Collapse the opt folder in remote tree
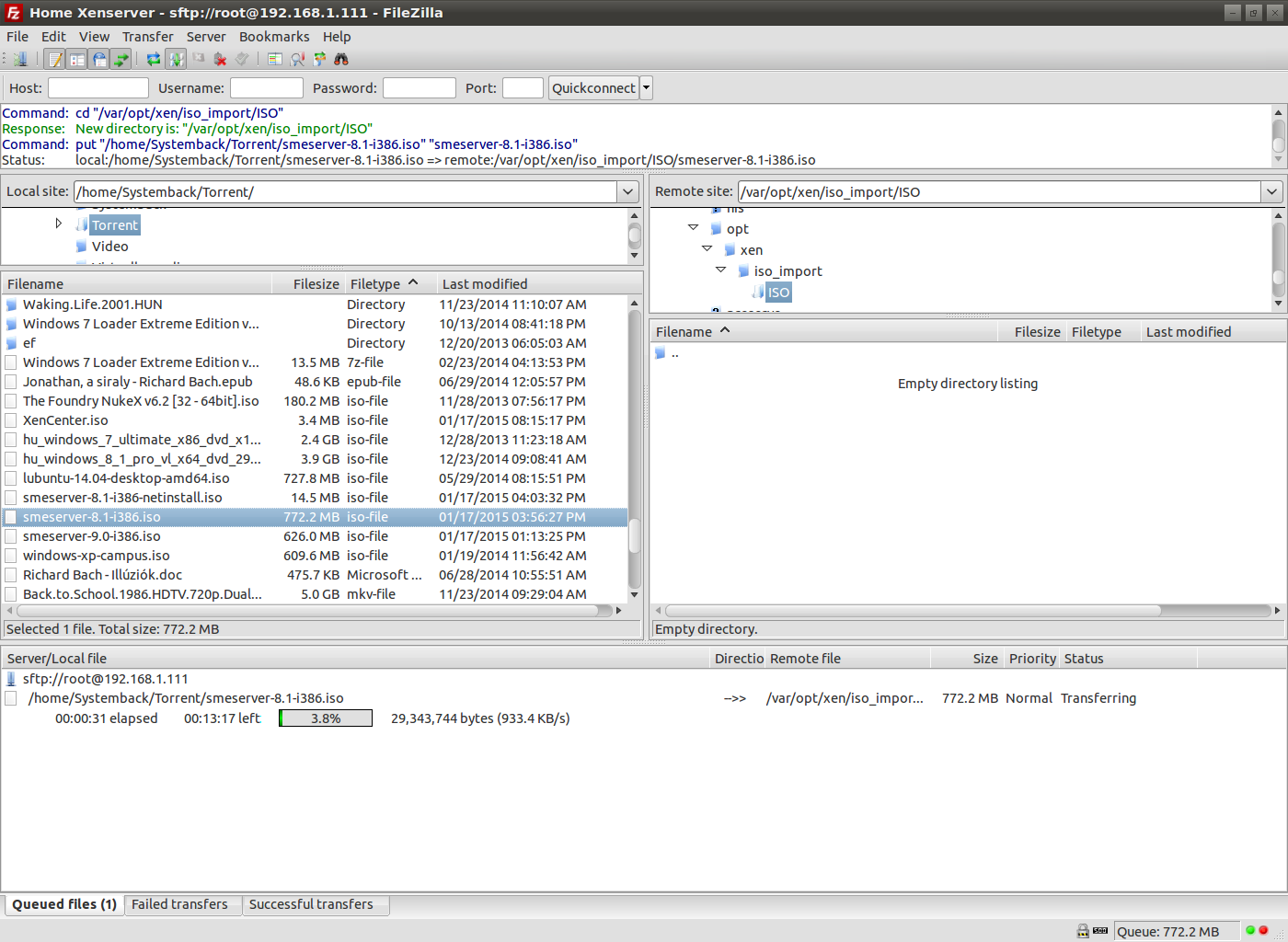This screenshot has width=1288, height=942. 694,227
